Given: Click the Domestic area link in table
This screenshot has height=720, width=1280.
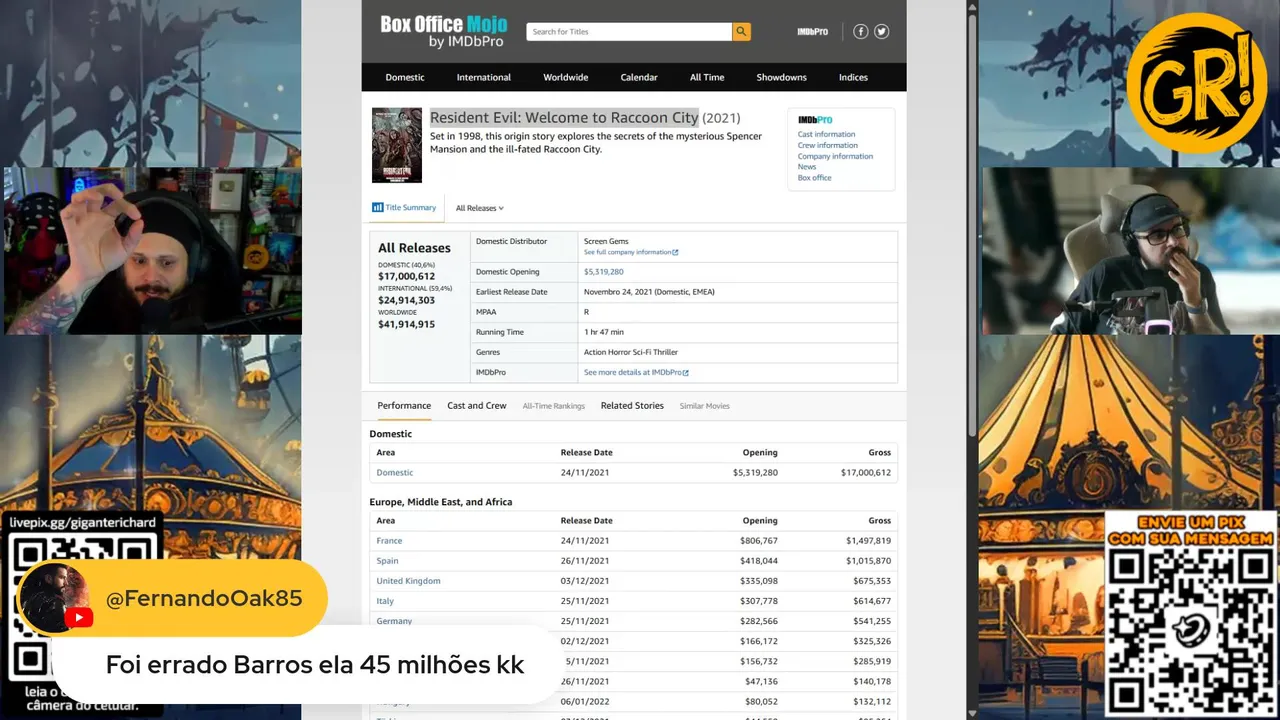Looking at the screenshot, I should [395, 472].
